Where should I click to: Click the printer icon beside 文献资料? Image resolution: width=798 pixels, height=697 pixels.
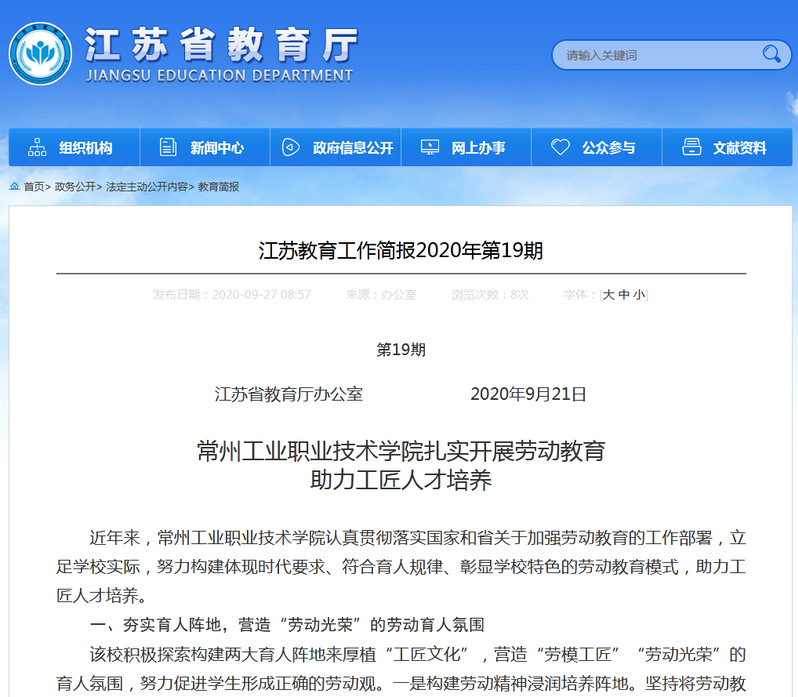coord(691,147)
